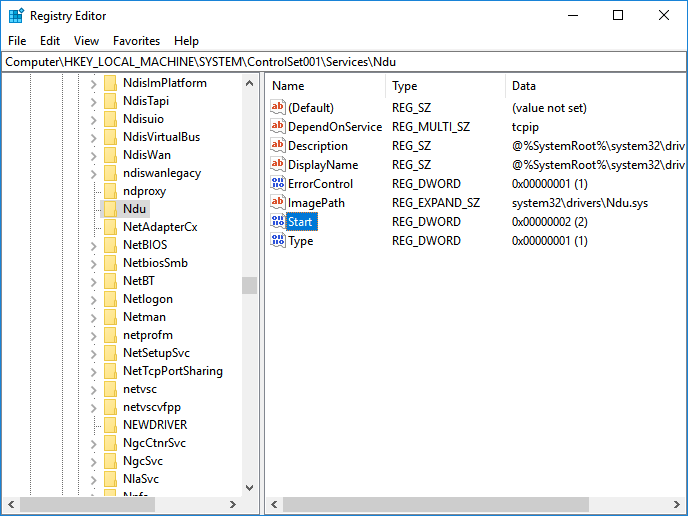This screenshot has width=688, height=516.
Task: Select the DisplayName registry value
Action: (x=322, y=165)
